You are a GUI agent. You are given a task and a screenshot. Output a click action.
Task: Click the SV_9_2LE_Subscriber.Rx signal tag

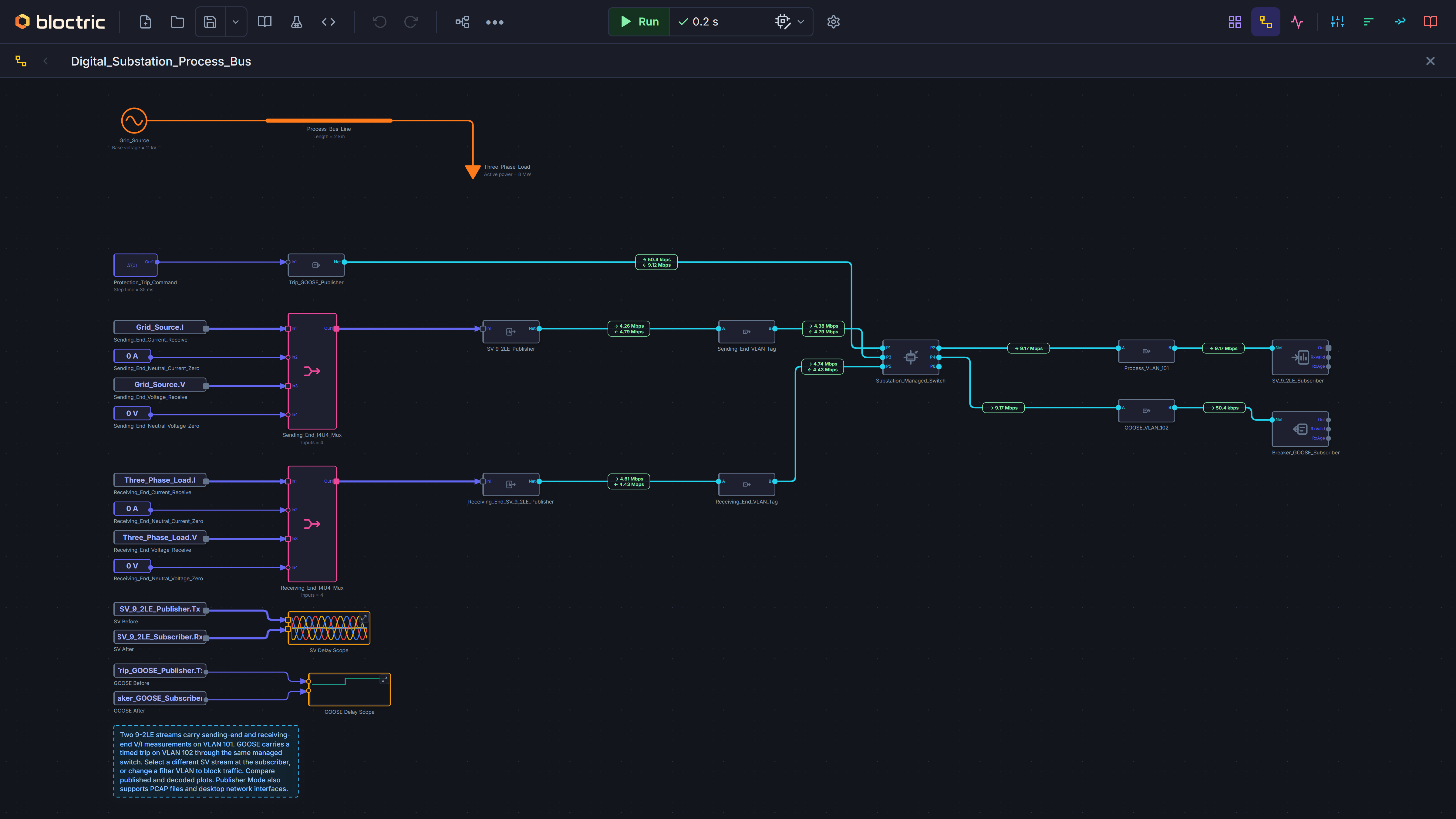coord(160,637)
